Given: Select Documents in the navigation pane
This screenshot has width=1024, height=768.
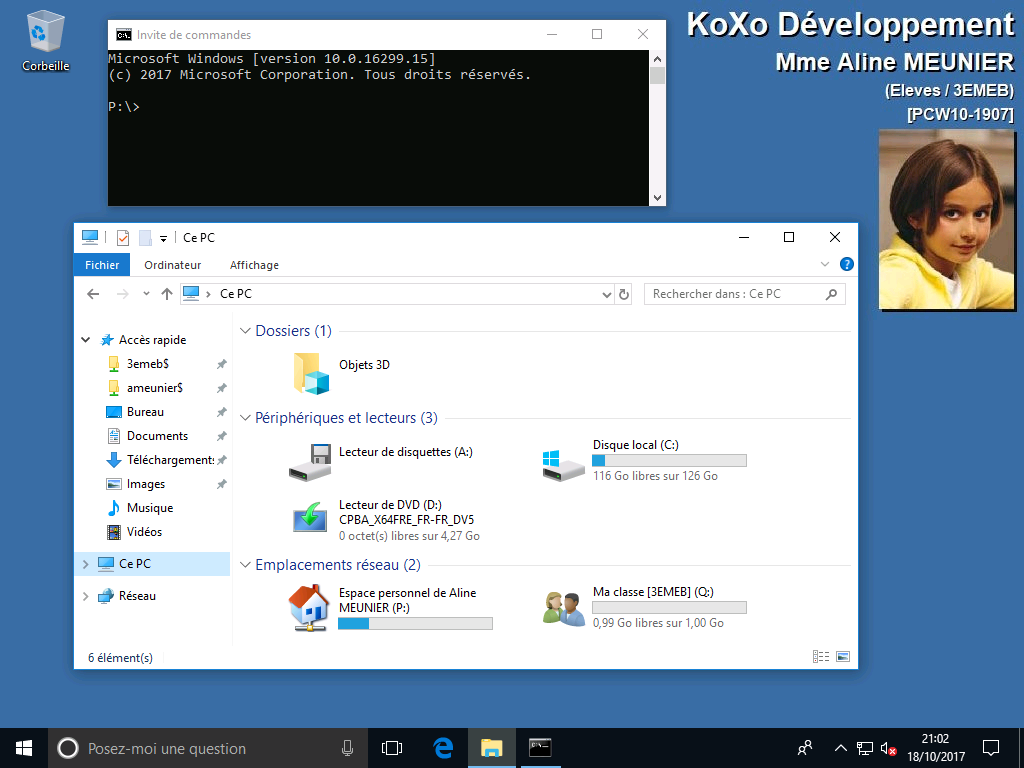Looking at the screenshot, I should click(x=157, y=436).
